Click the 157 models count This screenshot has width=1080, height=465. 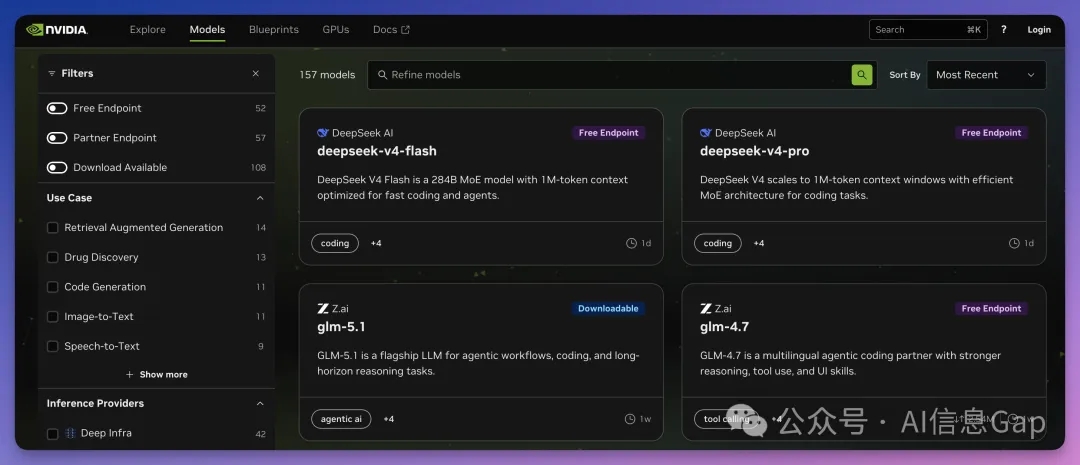click(x=327, y=75)
